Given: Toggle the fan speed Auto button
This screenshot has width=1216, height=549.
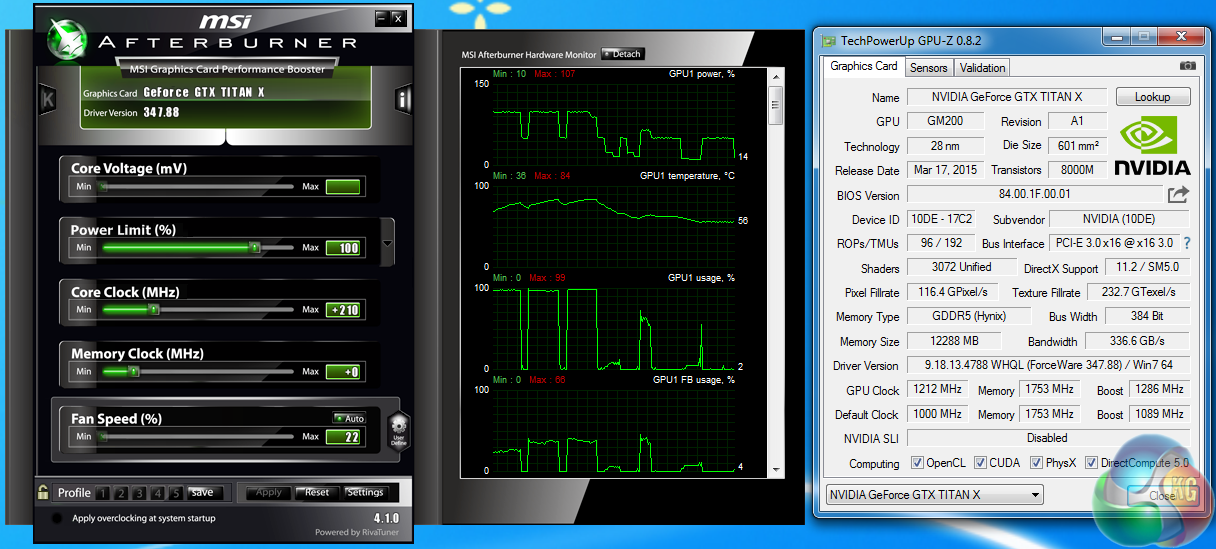Looking at the screenshot, I should pyautogui.click(x=350, y=418).
